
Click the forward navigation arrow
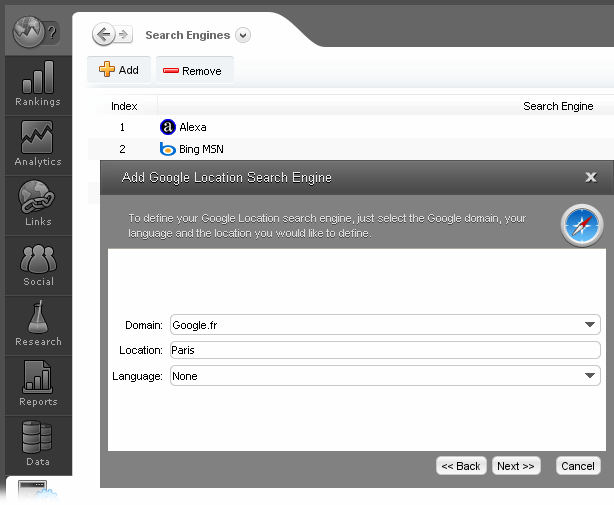click(x=124, y=35)
